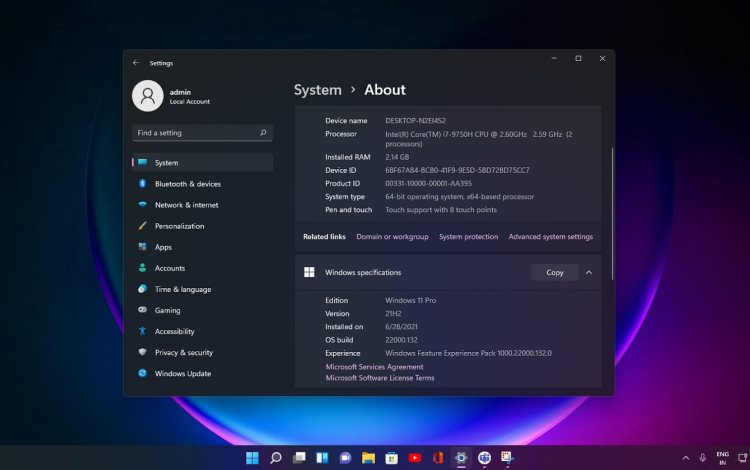Viewport: 750px width, 470px height.
Task: Select the Network & internet icon
Action: pos(143,205)
